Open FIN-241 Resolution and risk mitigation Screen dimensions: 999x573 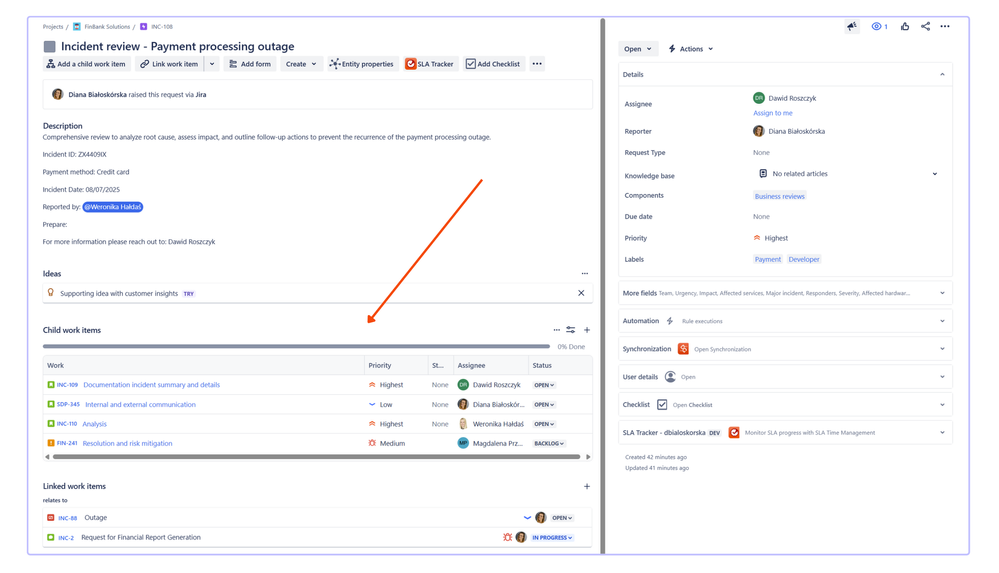click(x=127, y=444)
